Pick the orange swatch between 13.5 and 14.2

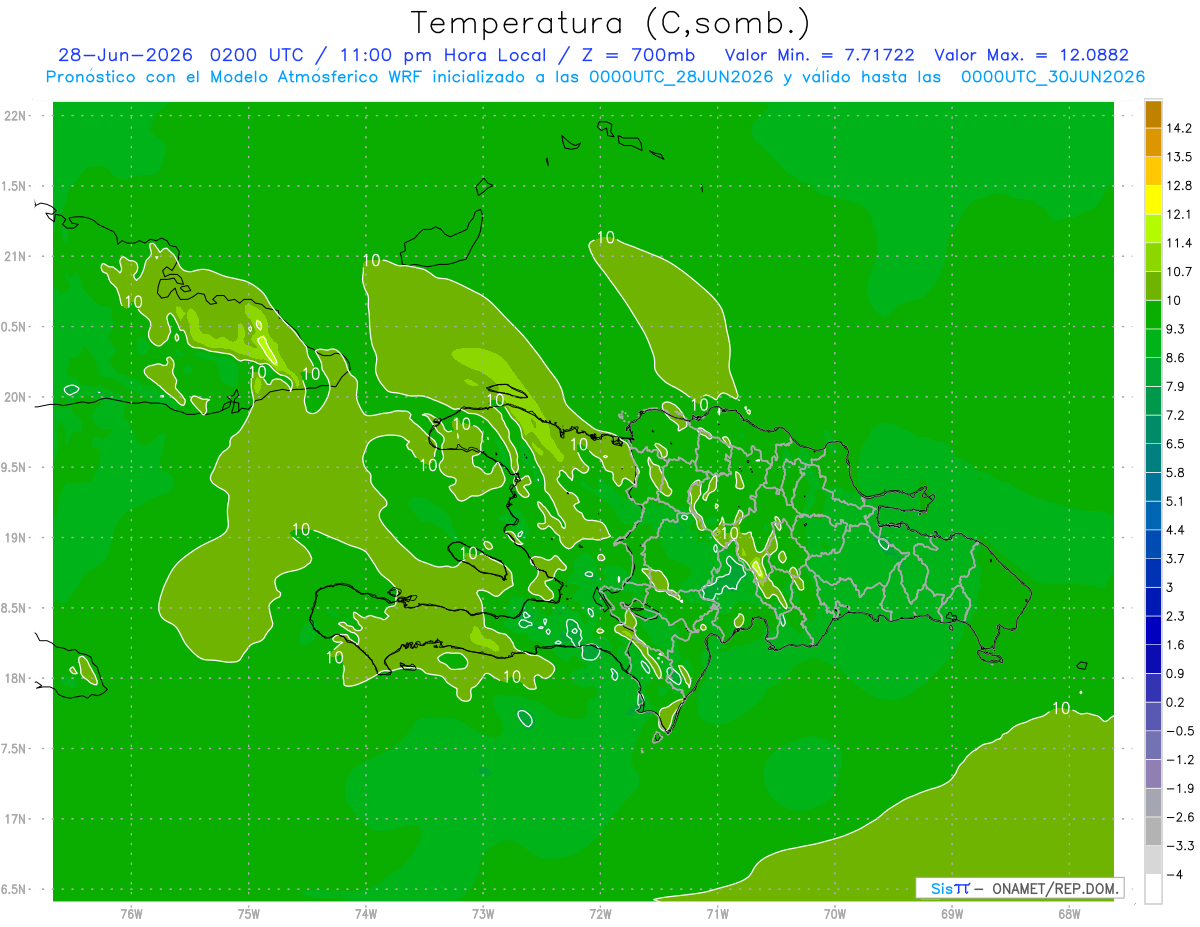pos(1153,143)
